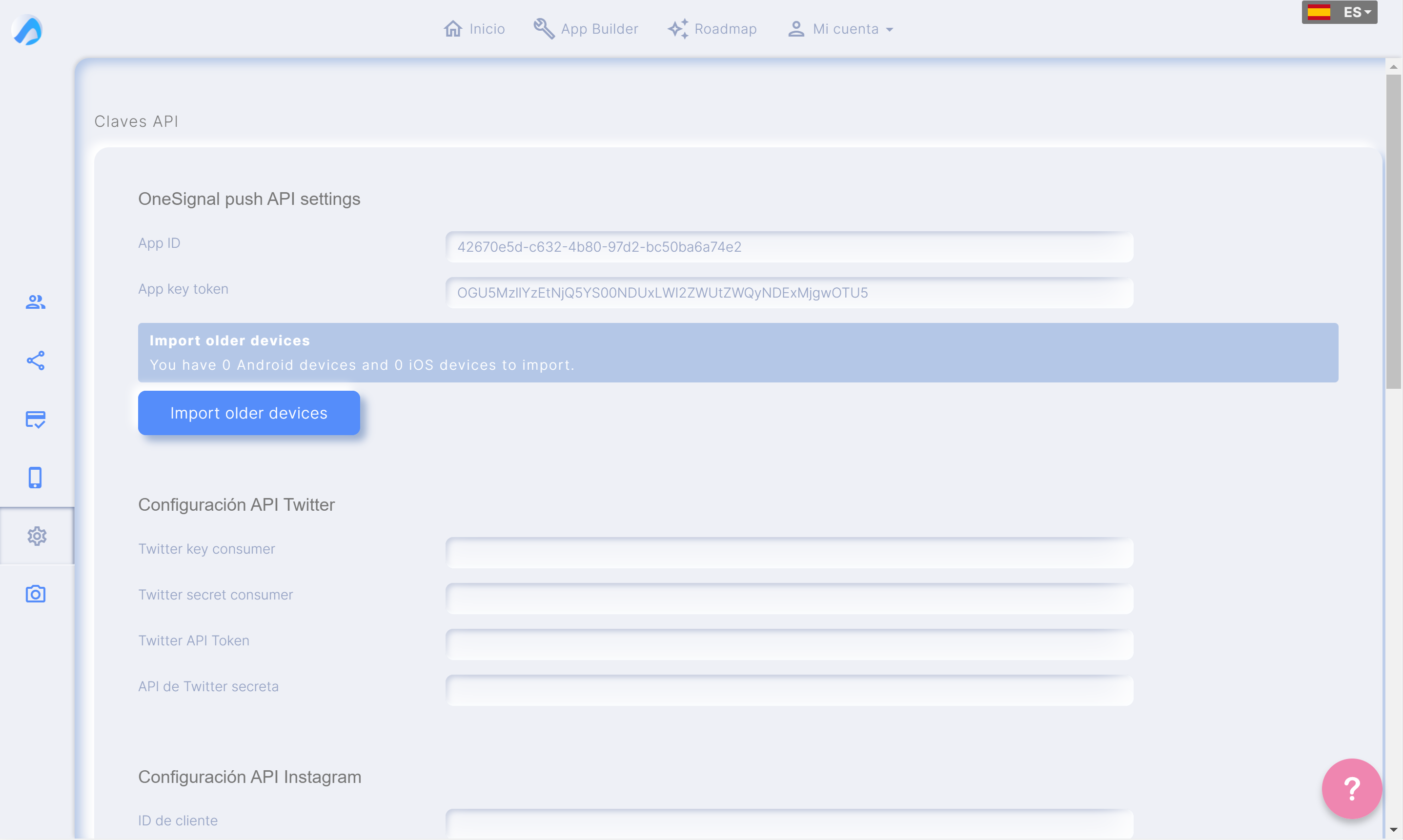Image resolution: width=1403 pixels, height=840 pixels.
Task: Click the 'You have 0 Android devices' notice
Action: [x=363, y=365]
